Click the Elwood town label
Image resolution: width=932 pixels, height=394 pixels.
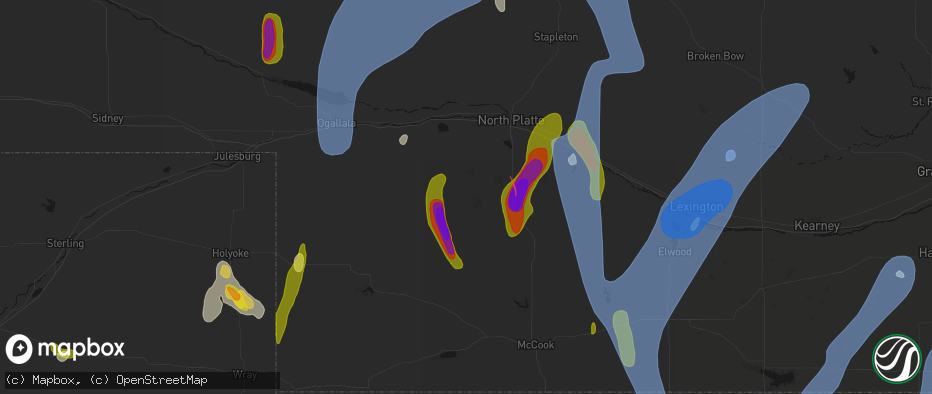675,251
